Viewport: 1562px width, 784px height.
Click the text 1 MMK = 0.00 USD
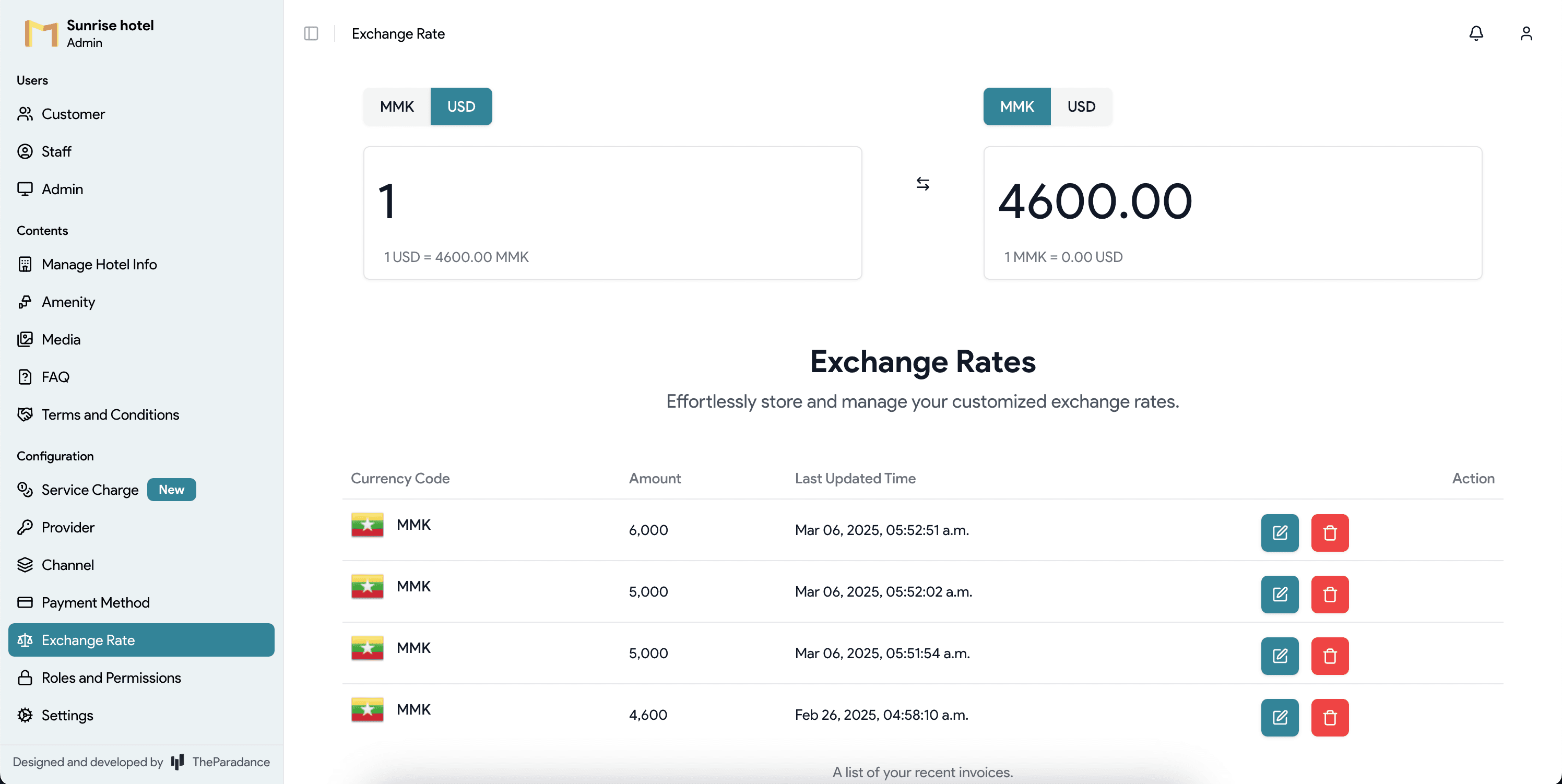pos(1063,257)
